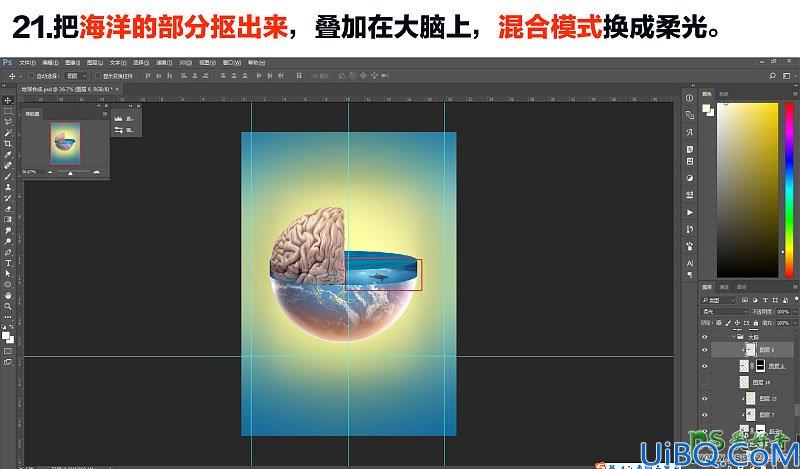Hide the 大脑 group layer
Screen dimensions: 800x469
(x=705, y=337)
